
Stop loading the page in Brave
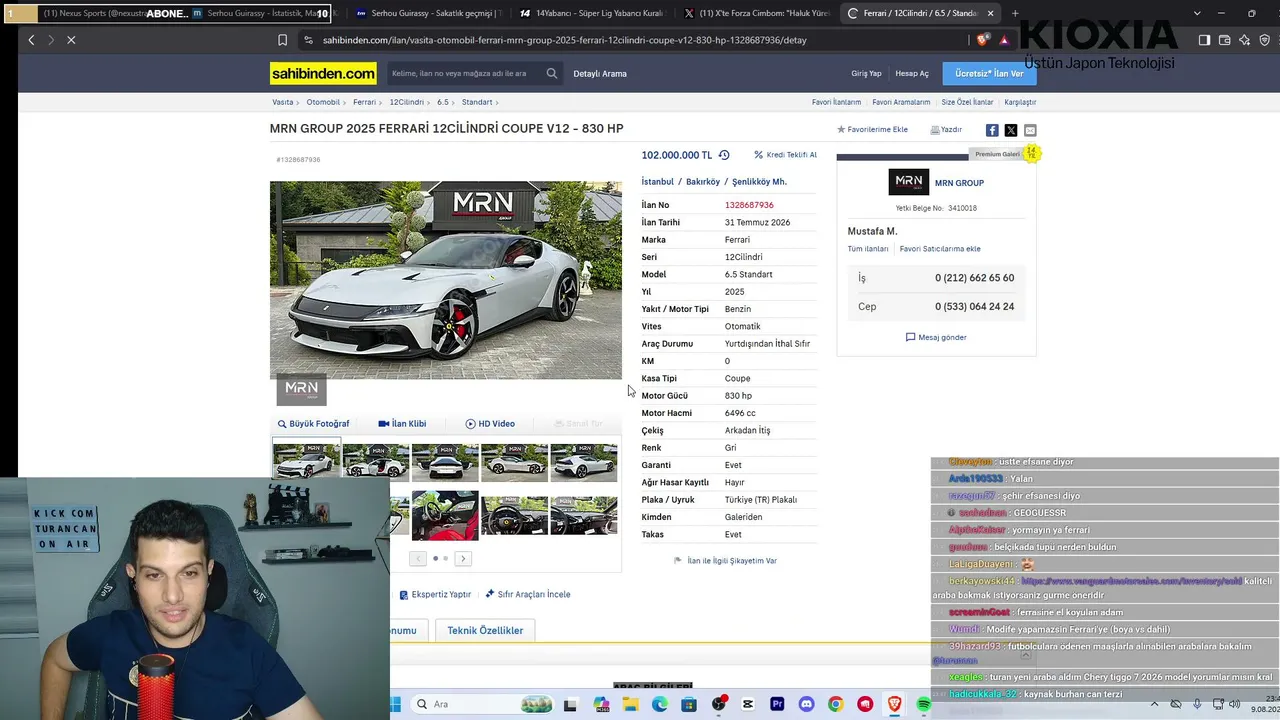72,40
